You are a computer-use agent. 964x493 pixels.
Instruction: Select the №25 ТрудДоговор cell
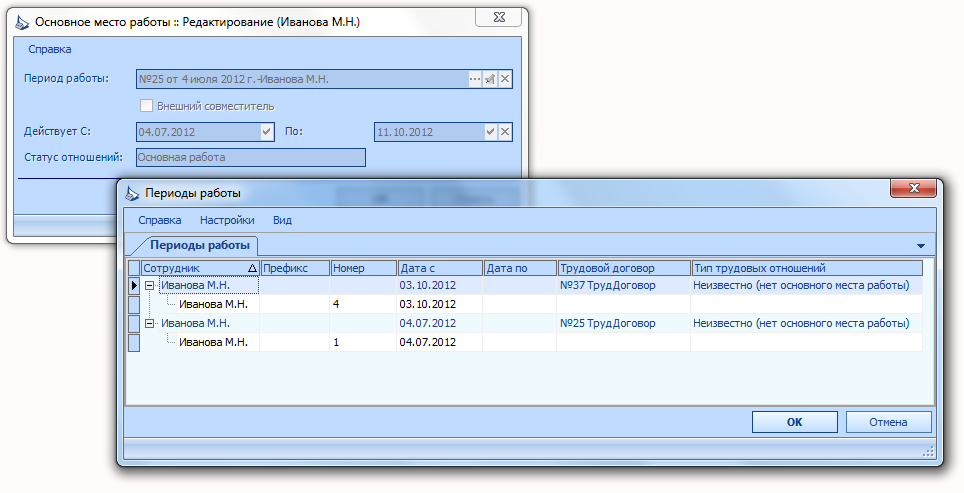(623, 323)
